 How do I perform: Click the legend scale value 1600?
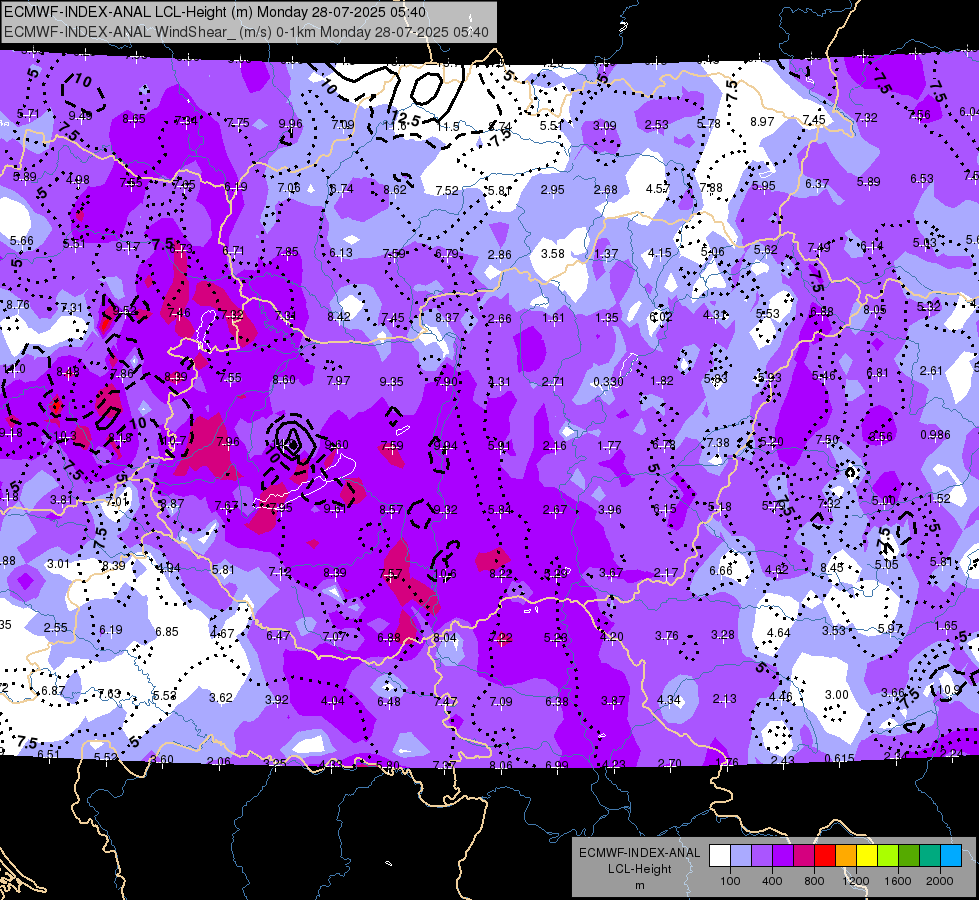[x=898, y=881]
